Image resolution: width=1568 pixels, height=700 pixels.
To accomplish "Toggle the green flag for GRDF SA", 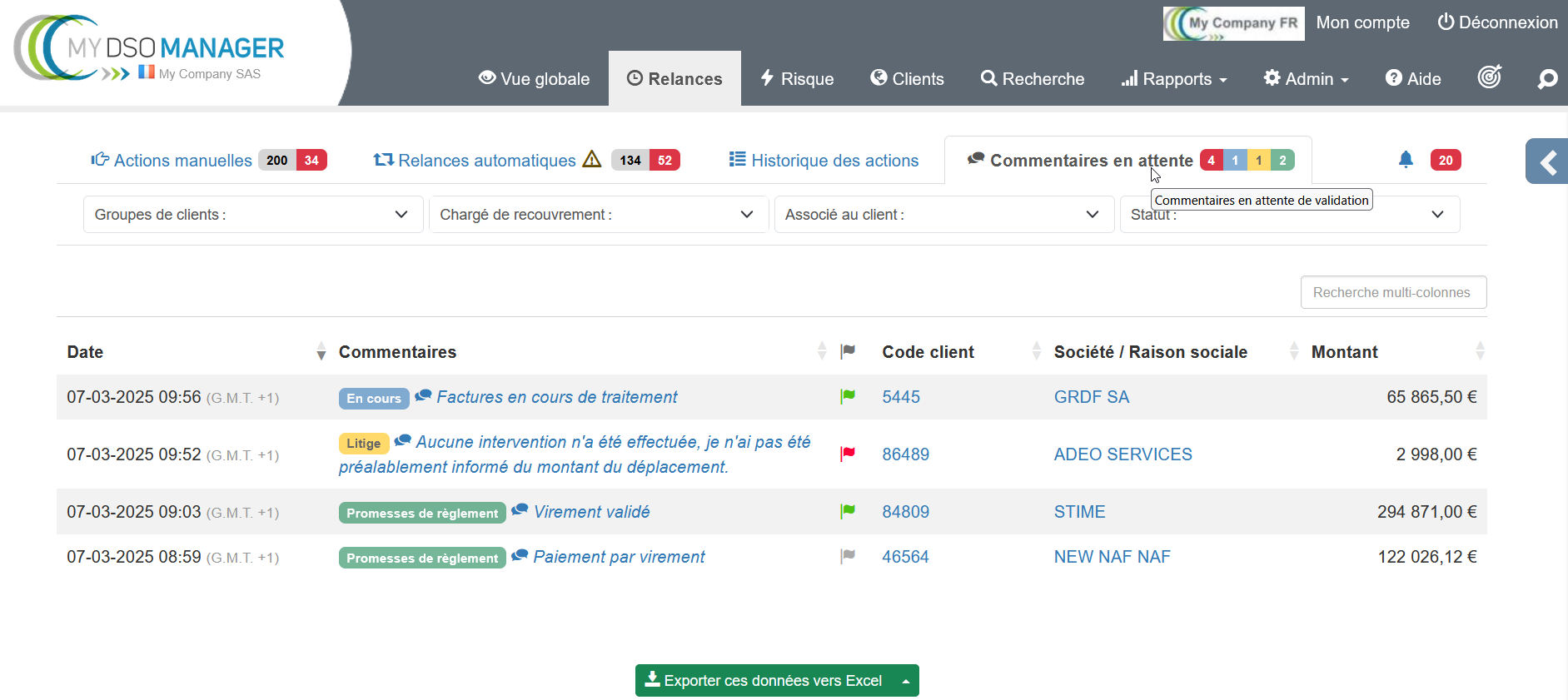I will pos(848,397).
